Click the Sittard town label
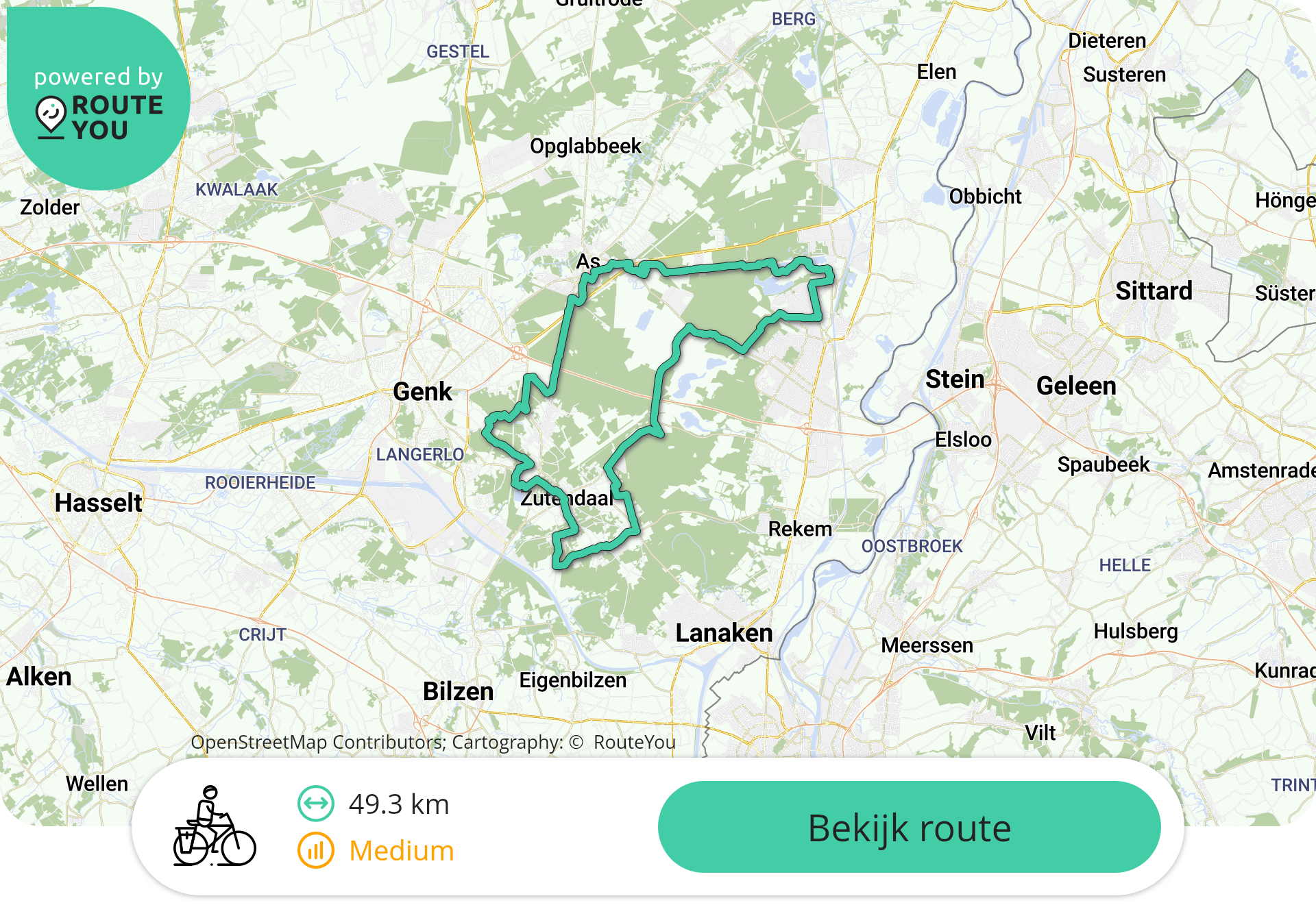 click(1154, 290)
